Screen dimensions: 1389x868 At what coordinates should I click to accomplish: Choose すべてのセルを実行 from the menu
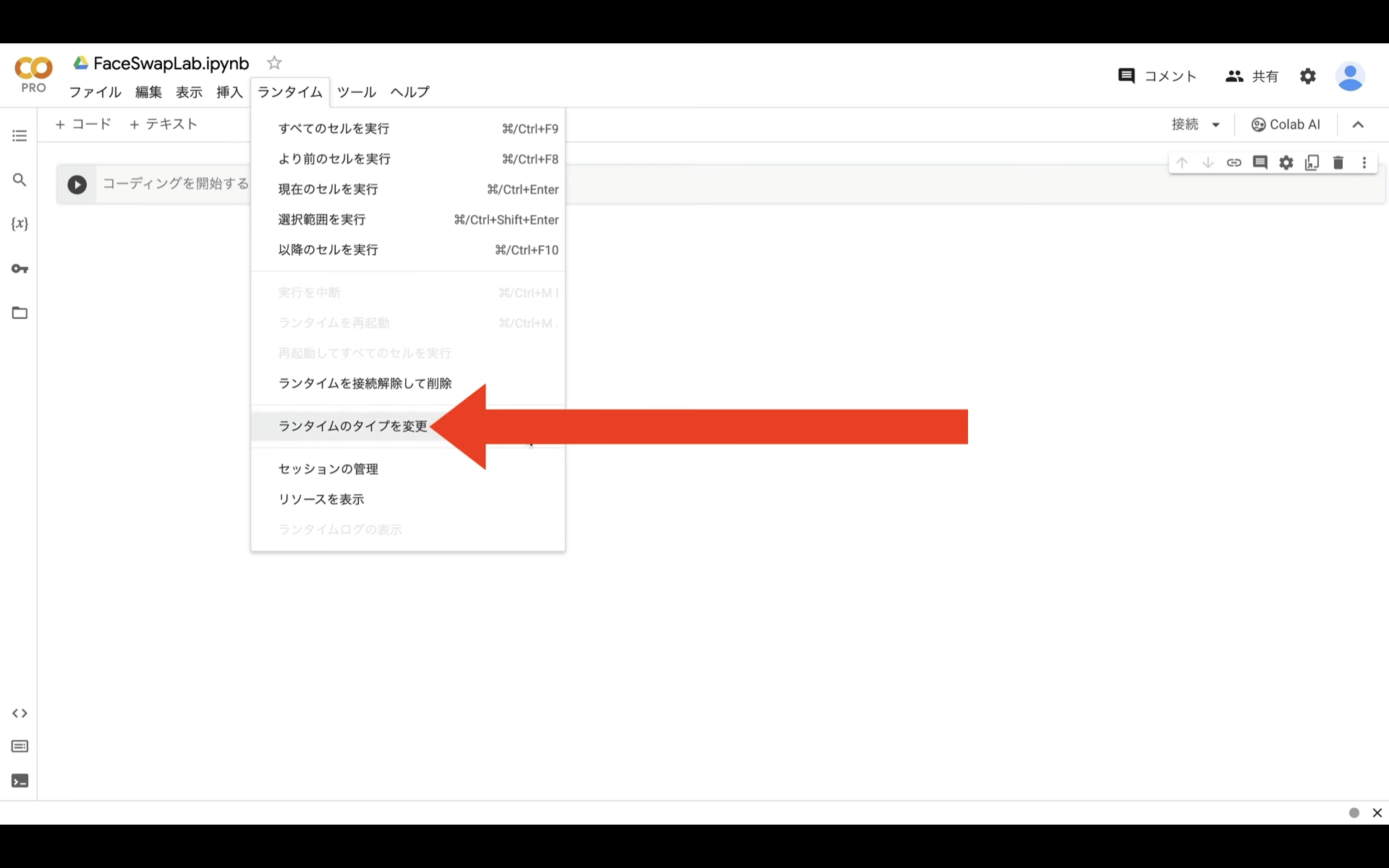[334, 129]
